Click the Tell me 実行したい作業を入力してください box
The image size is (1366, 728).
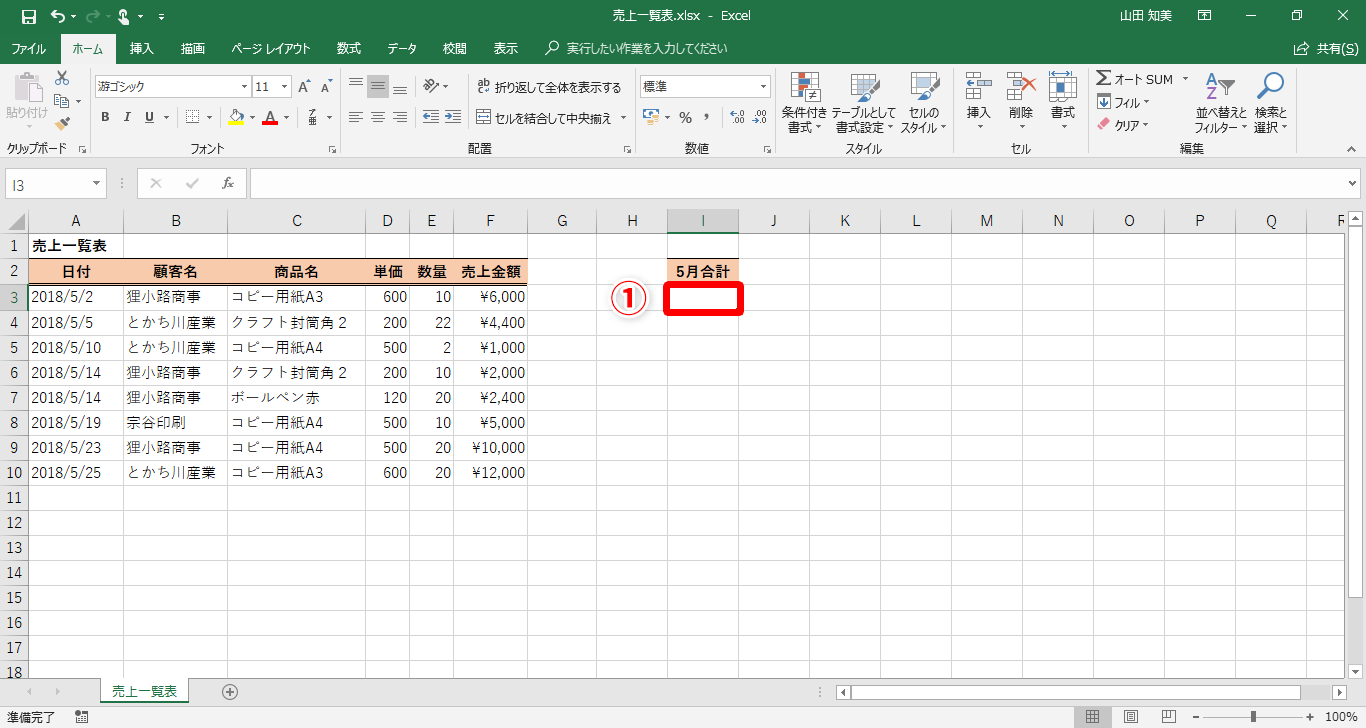pyautogui.click(x=636, y=48)
